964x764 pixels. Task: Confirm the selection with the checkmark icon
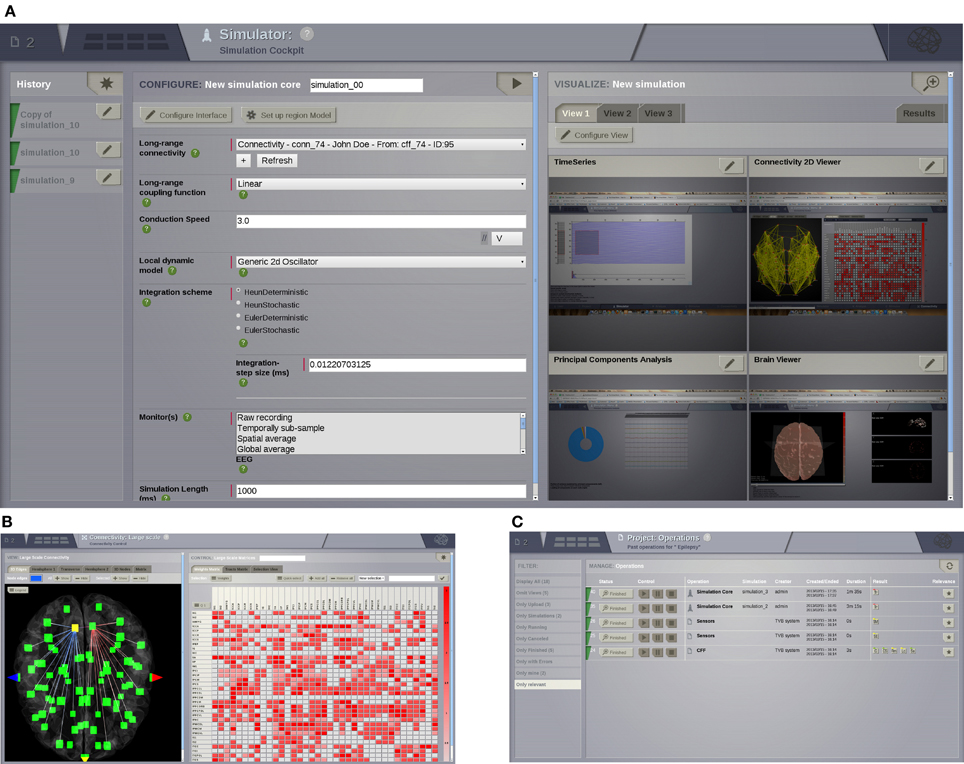[x=442, y=578]
